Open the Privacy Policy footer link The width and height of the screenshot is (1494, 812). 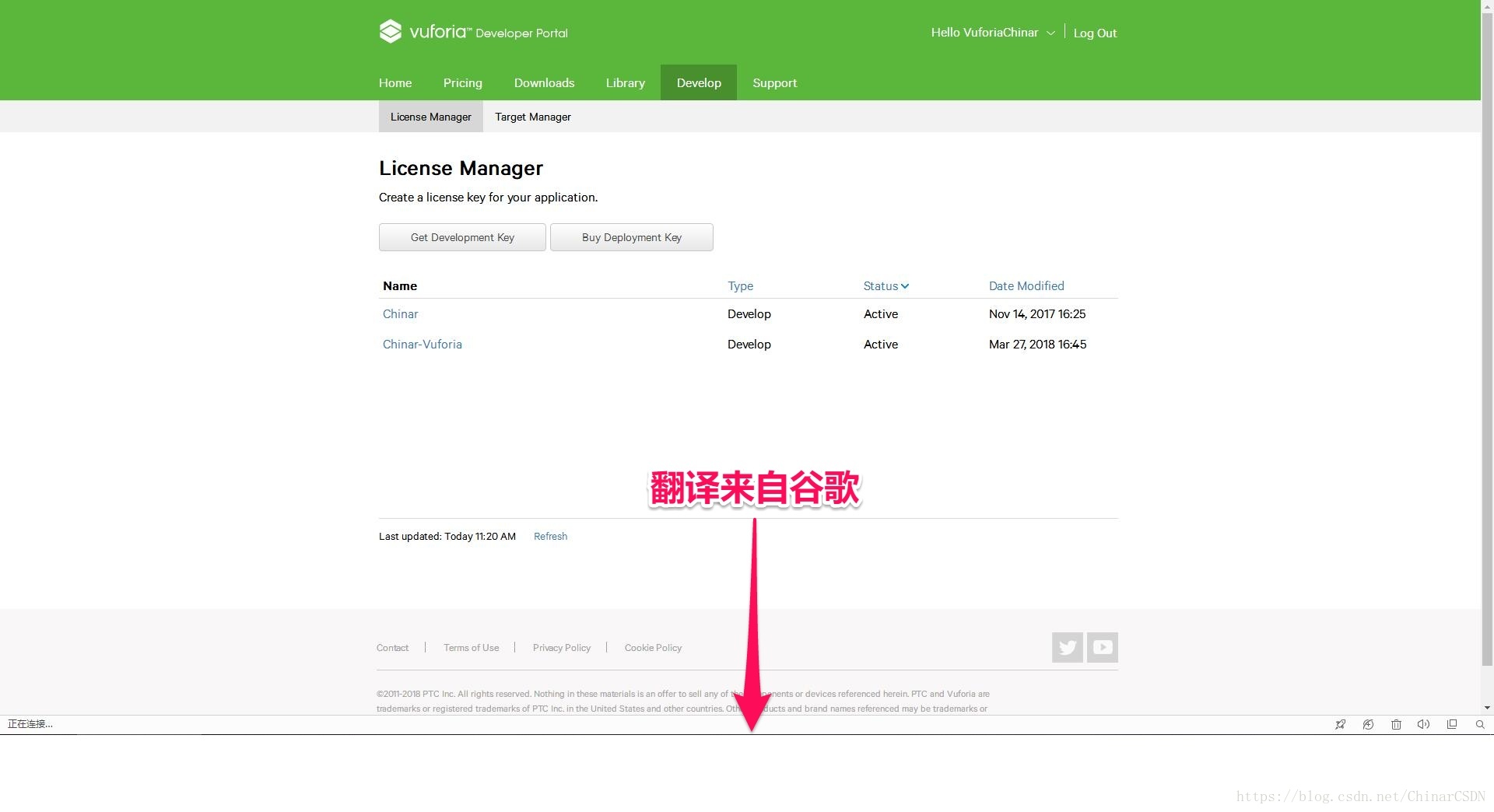coord(562,648)
